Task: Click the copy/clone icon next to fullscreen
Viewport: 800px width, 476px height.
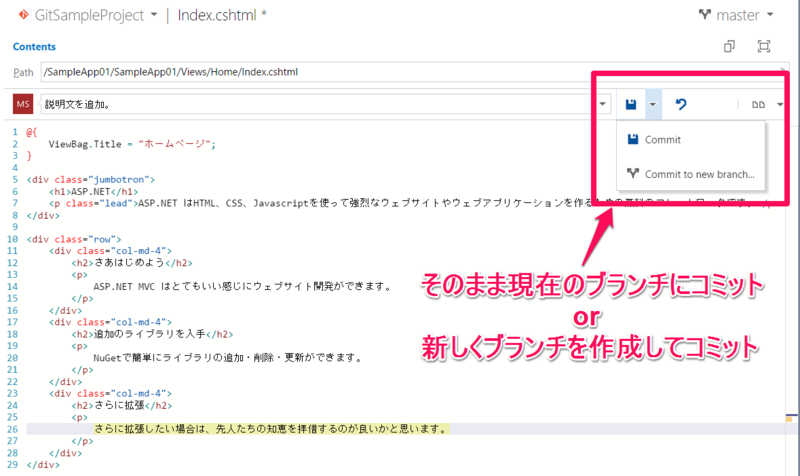Action: pos(729,46)
